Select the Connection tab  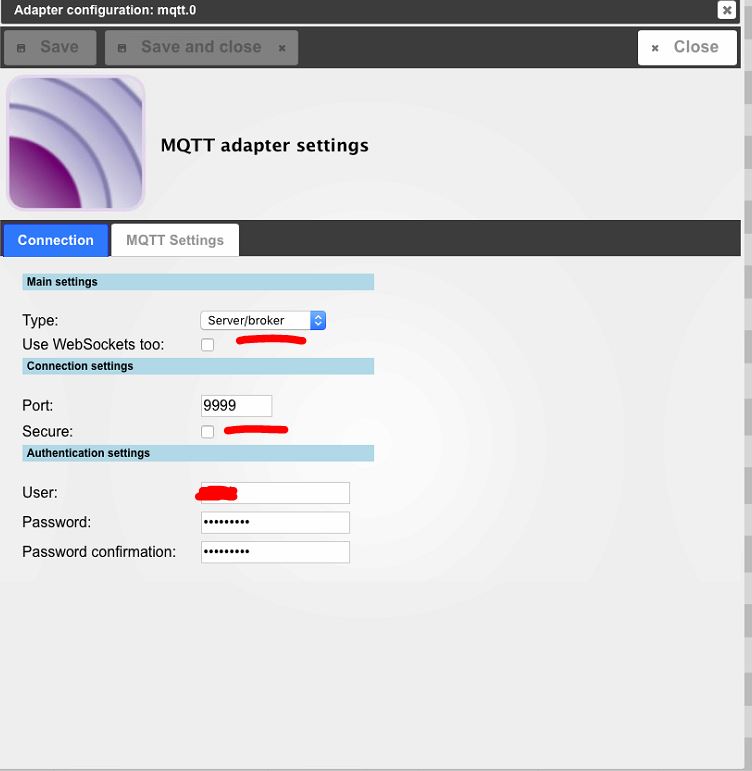[56, 240]
